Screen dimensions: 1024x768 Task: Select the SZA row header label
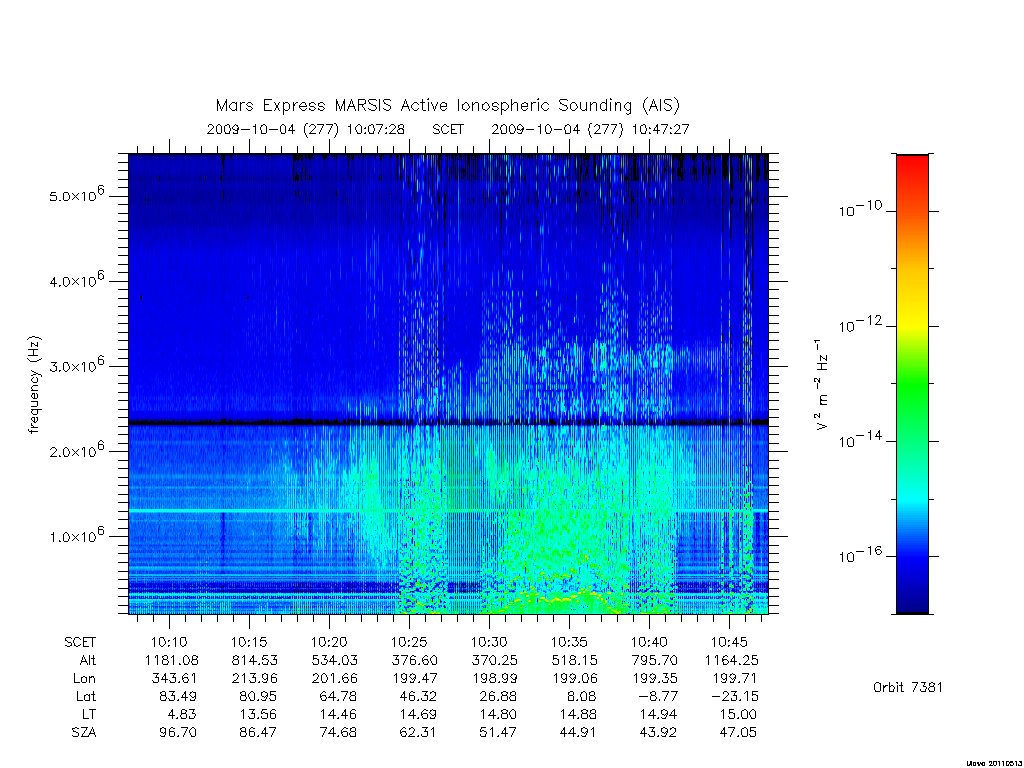[84, 732]
